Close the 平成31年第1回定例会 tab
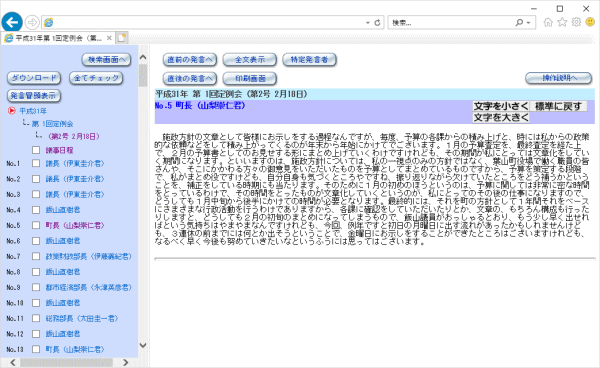 pyautogui.click(x=109, y=38)
